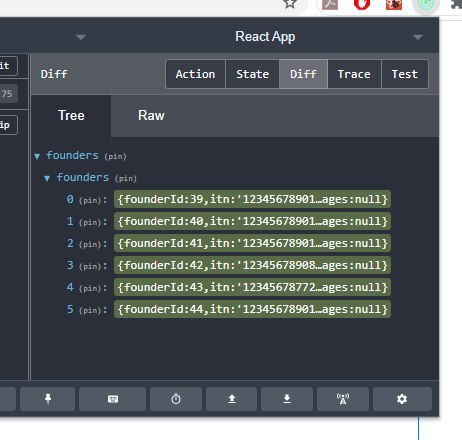Click the index 5 key label
This screenshot has width=462, height=440.
(70, 309)
